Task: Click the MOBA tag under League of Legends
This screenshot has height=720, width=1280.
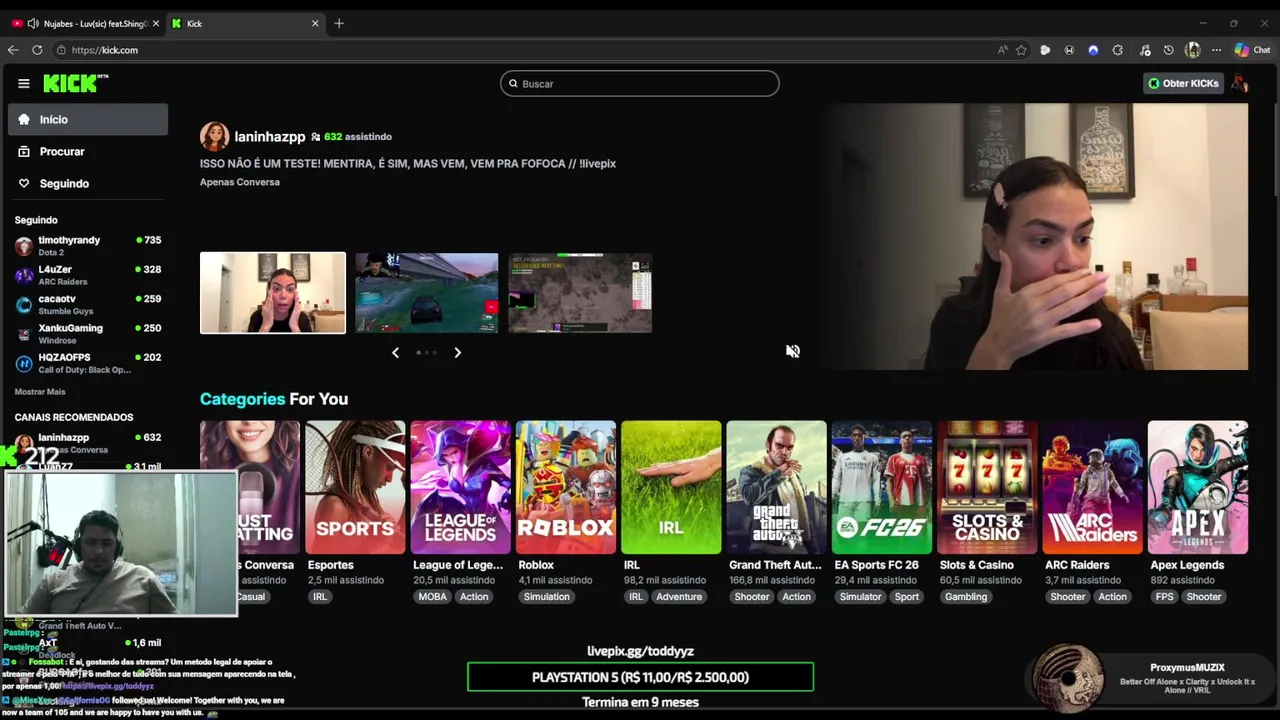Action: coord(432,597)
